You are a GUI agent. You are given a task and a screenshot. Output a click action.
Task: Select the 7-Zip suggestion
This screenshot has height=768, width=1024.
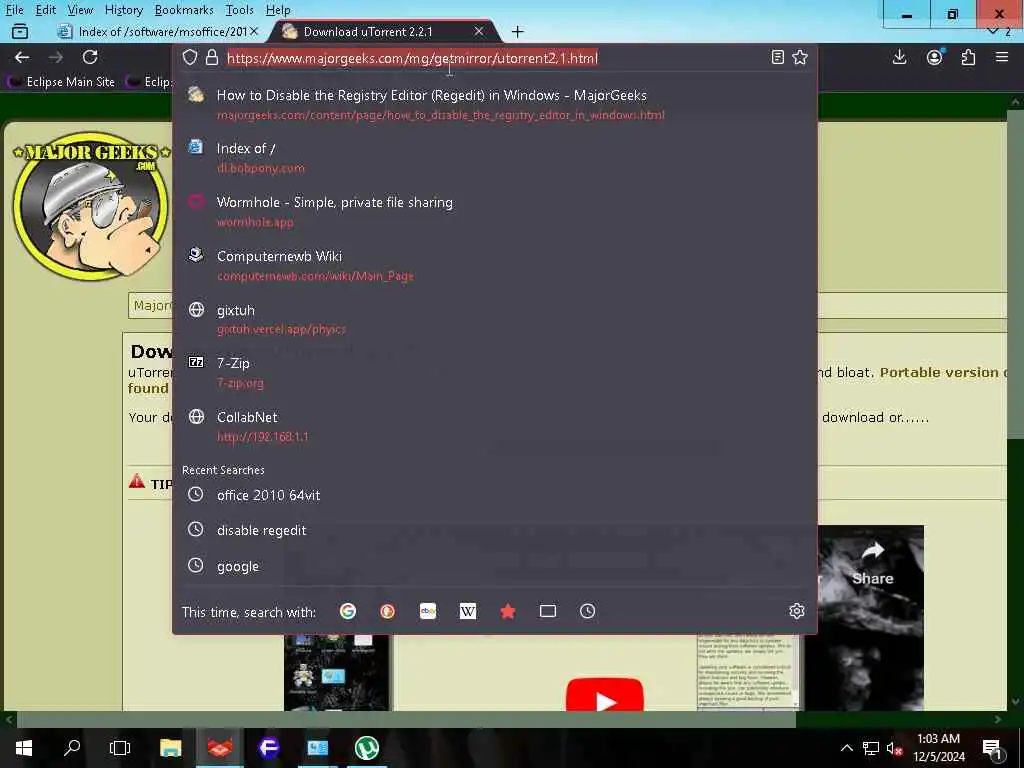494,372
